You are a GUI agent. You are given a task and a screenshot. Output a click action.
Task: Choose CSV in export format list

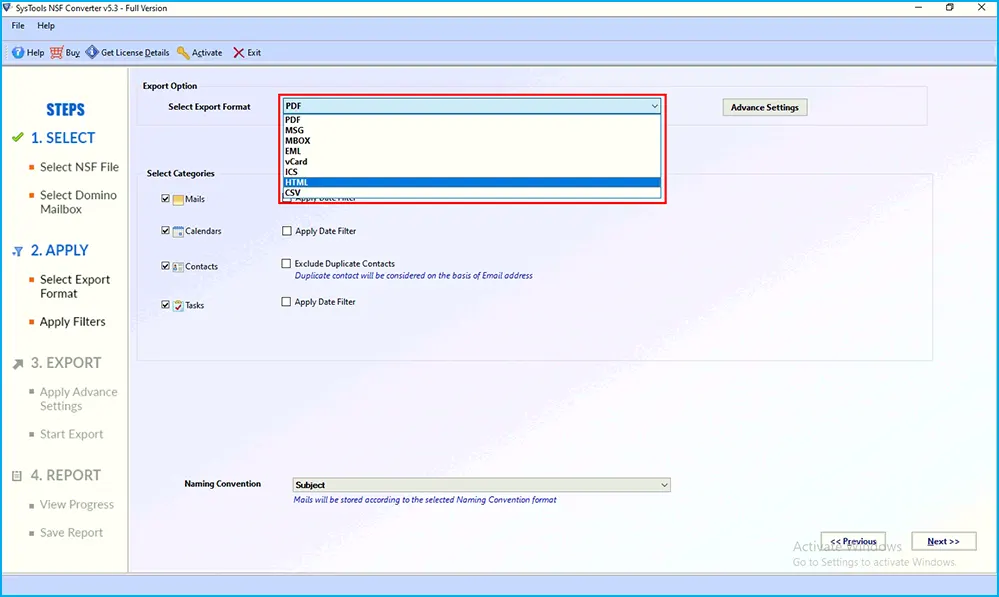coord(471,192)
